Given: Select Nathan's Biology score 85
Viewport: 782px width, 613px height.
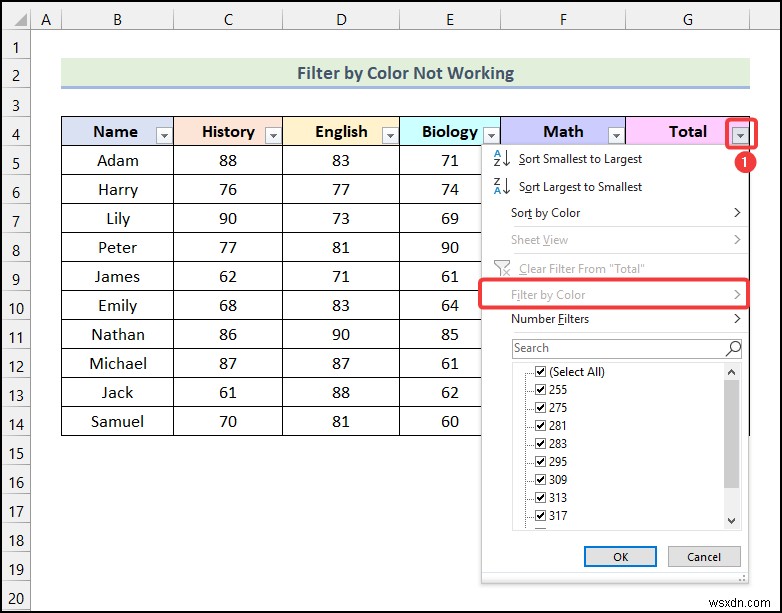Looking at the screenshot, I should [441, 334].
